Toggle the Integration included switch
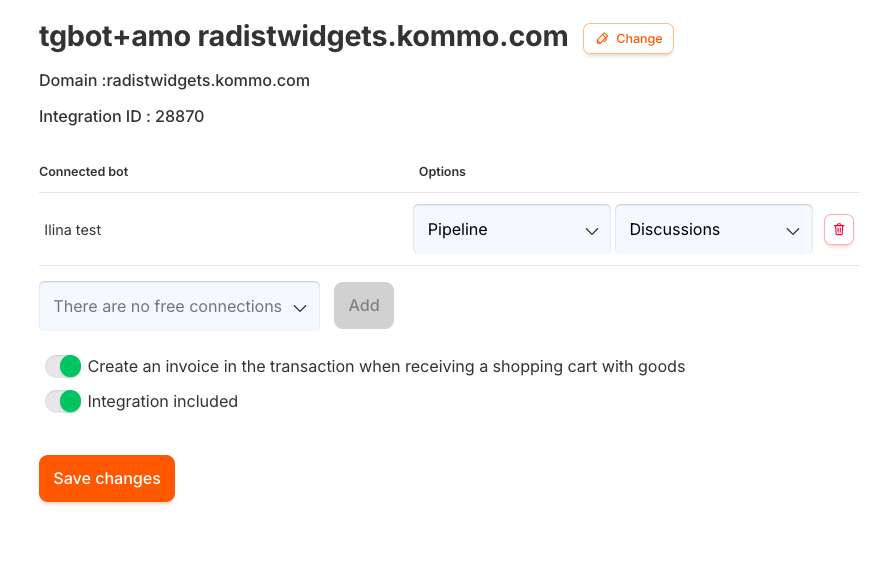875x587 pixels. [63, 401]
